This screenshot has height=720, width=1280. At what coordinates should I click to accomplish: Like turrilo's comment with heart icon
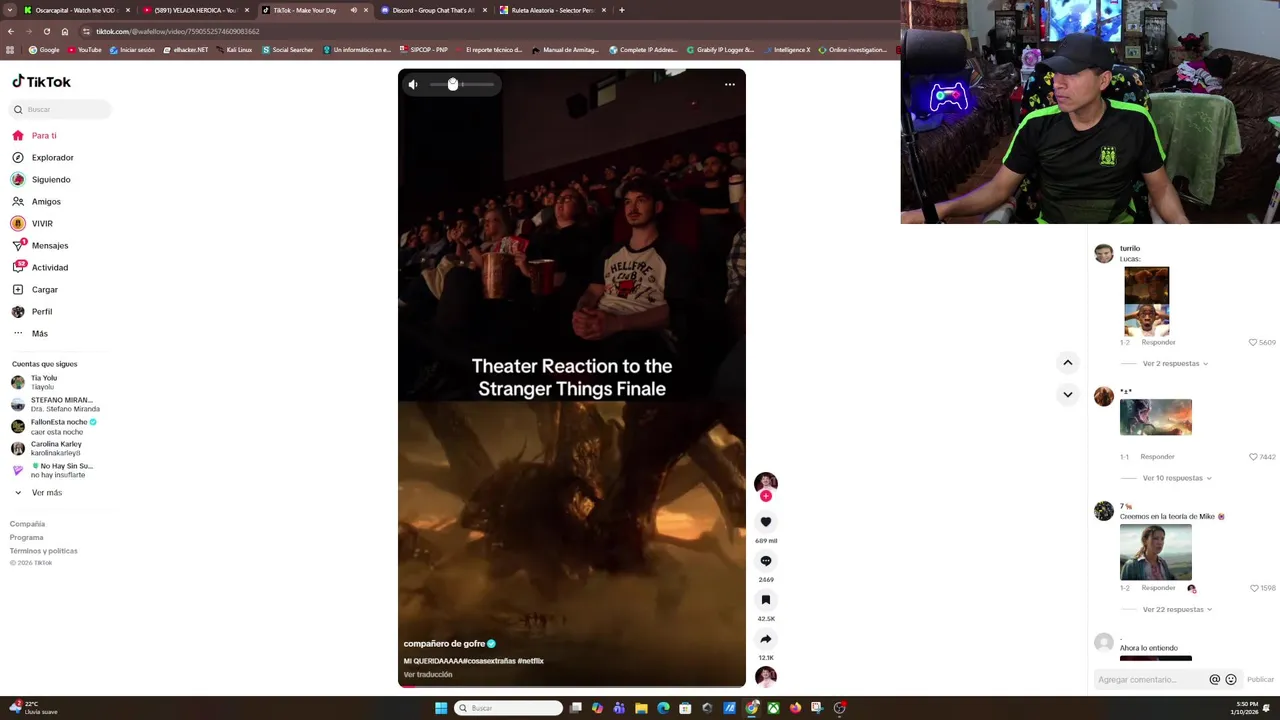1253,342
